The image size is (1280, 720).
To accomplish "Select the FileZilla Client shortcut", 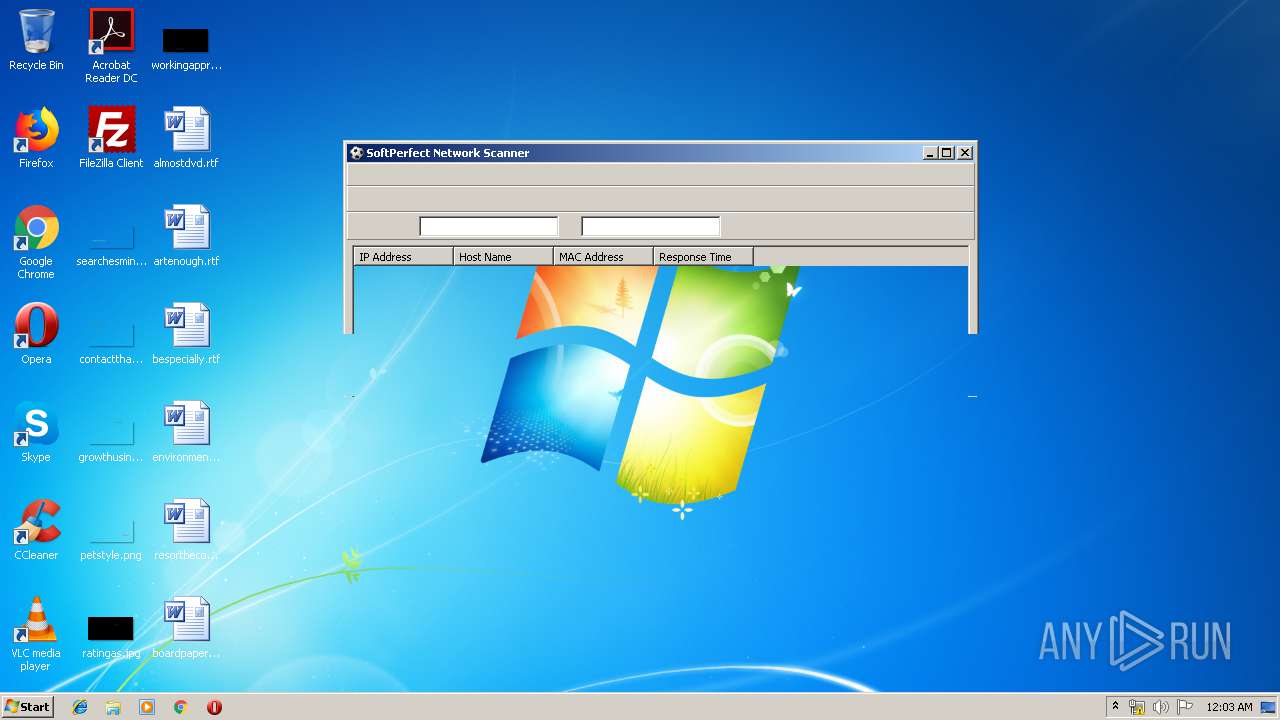I will click(111, 138).
